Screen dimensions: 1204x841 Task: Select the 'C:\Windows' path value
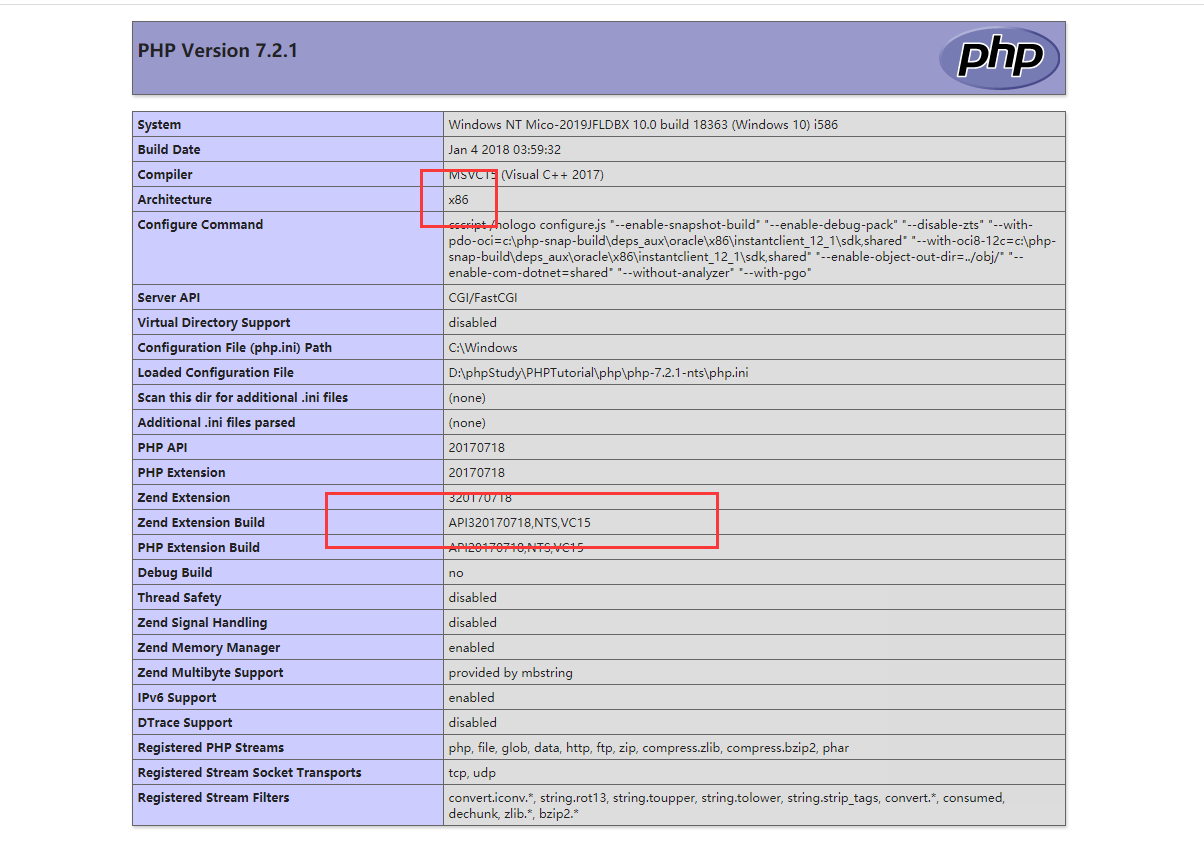click(483, 348)
